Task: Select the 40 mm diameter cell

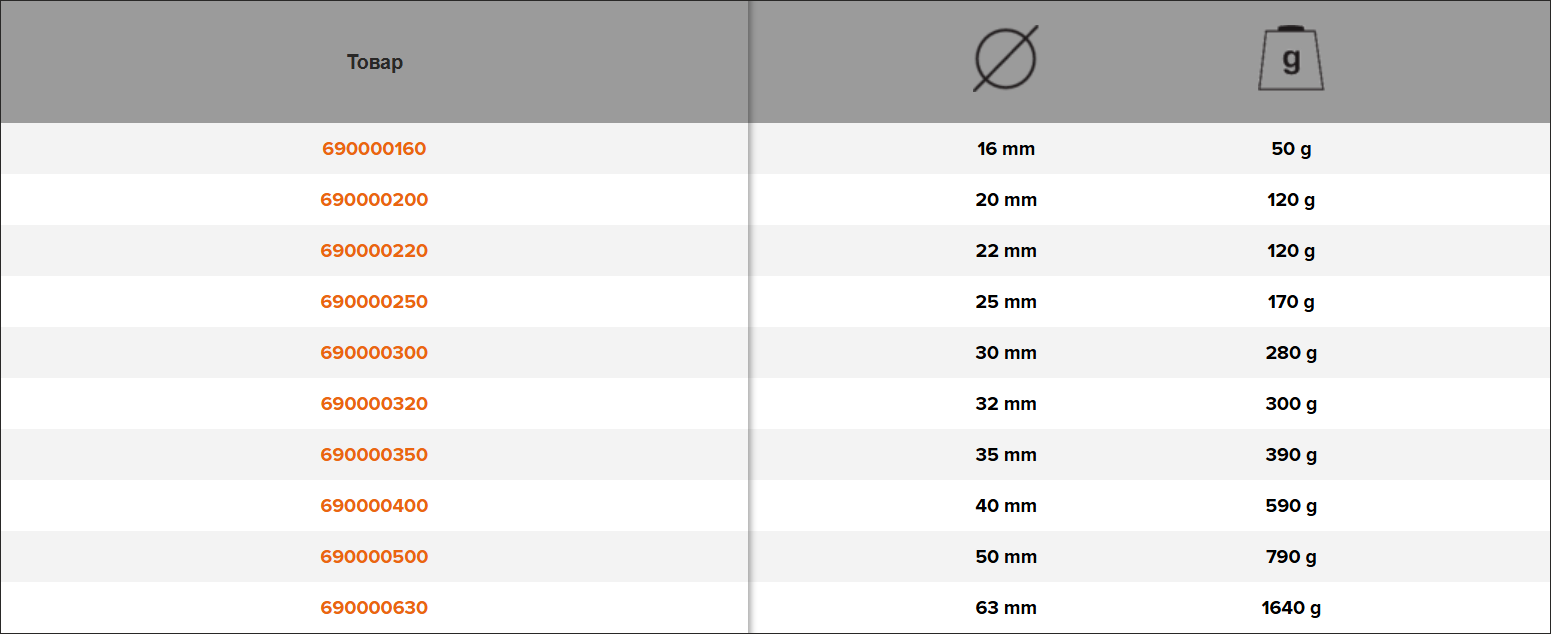Action: pyautogui.click(x=1006, y=506)
